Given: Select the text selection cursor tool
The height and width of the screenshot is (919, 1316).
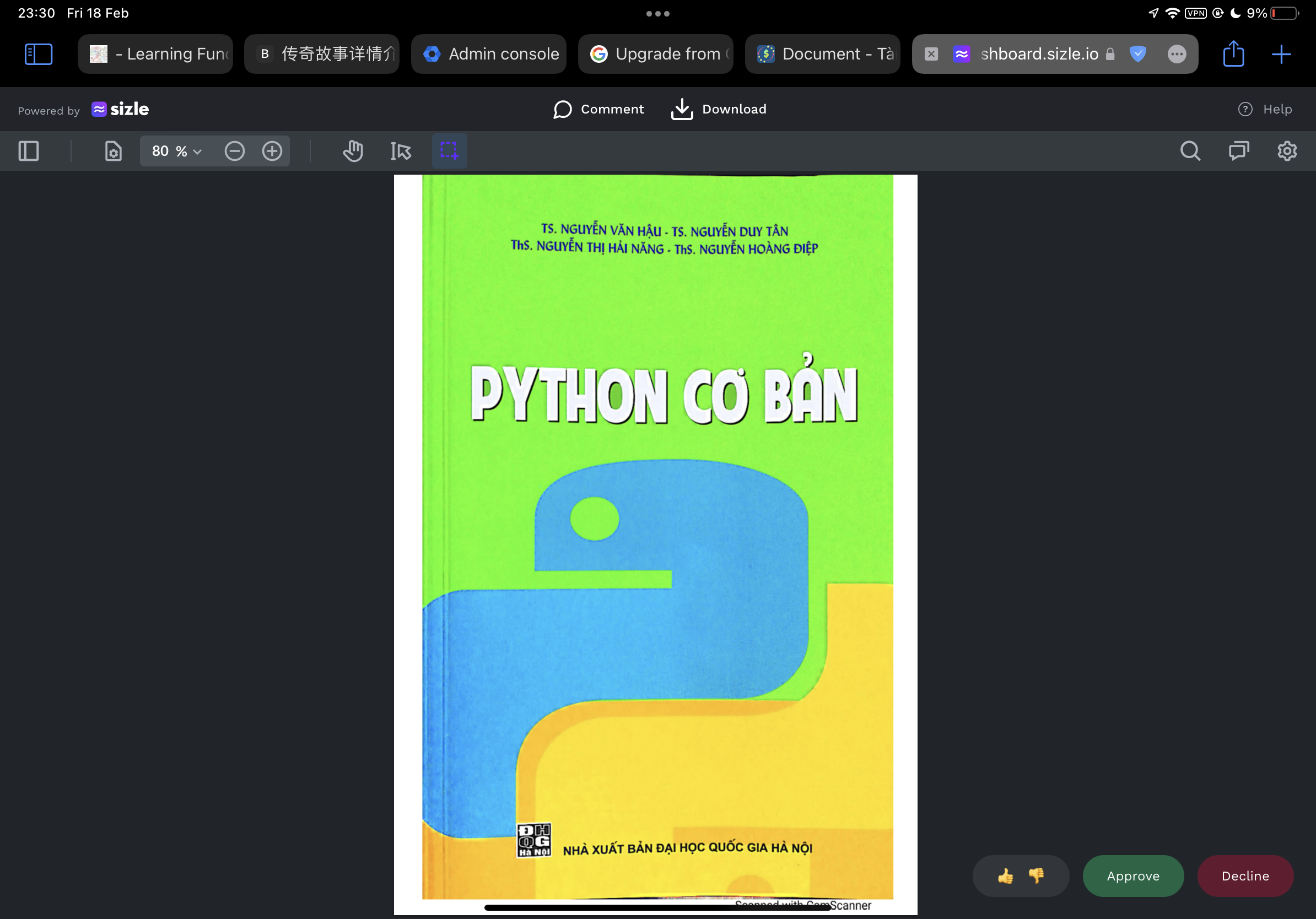Looking at the screenshot, I should tap(401, 152).
